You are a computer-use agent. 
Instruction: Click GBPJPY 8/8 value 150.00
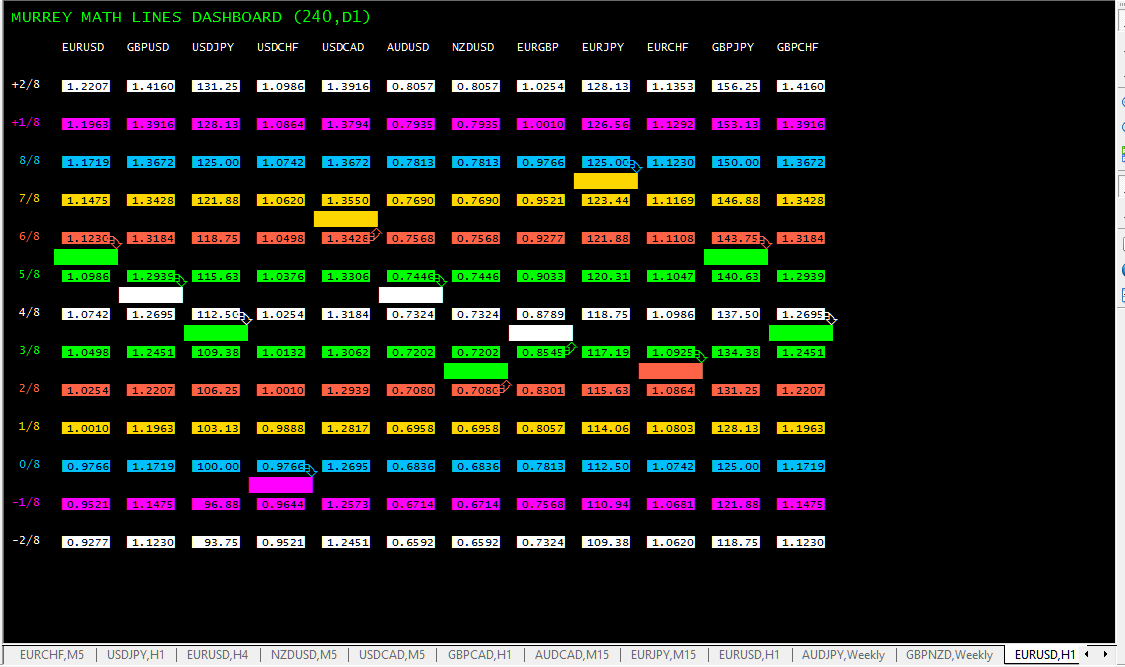click(736, 162)
